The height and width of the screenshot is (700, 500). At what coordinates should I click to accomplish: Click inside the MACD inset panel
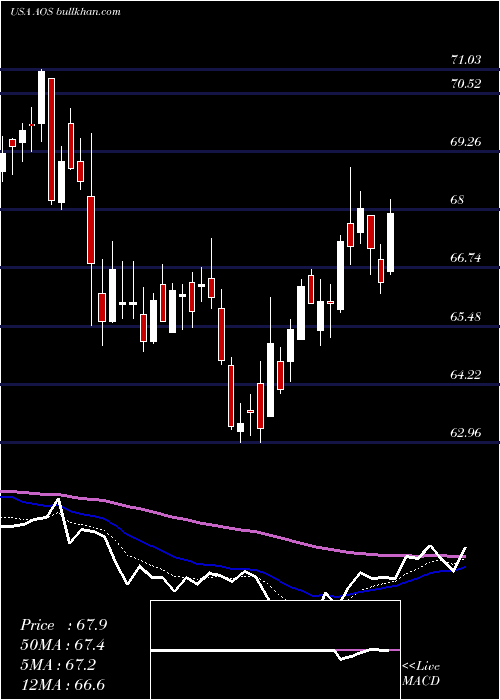tap(275, 650)
